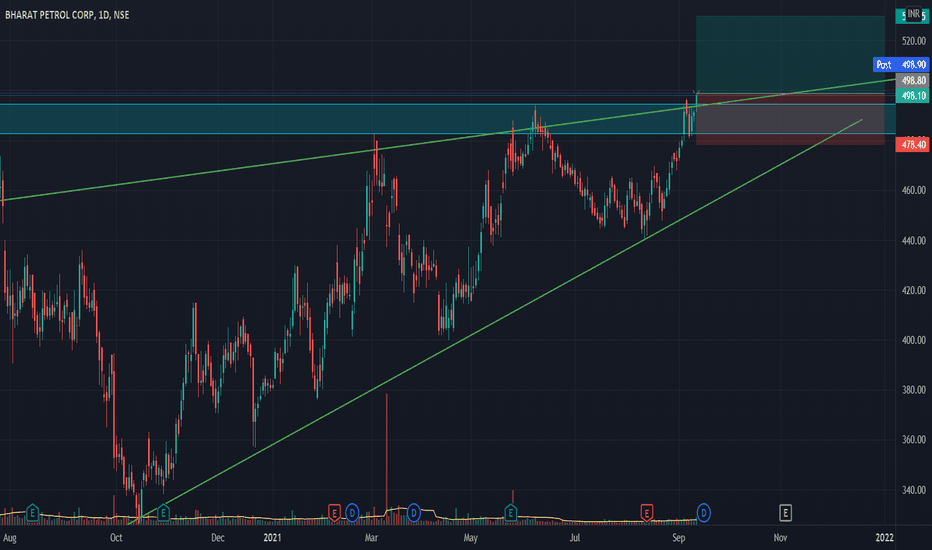Select the green 498.10 price label
The width and height of the screenshot is (932, 550).
click(912, 96)
